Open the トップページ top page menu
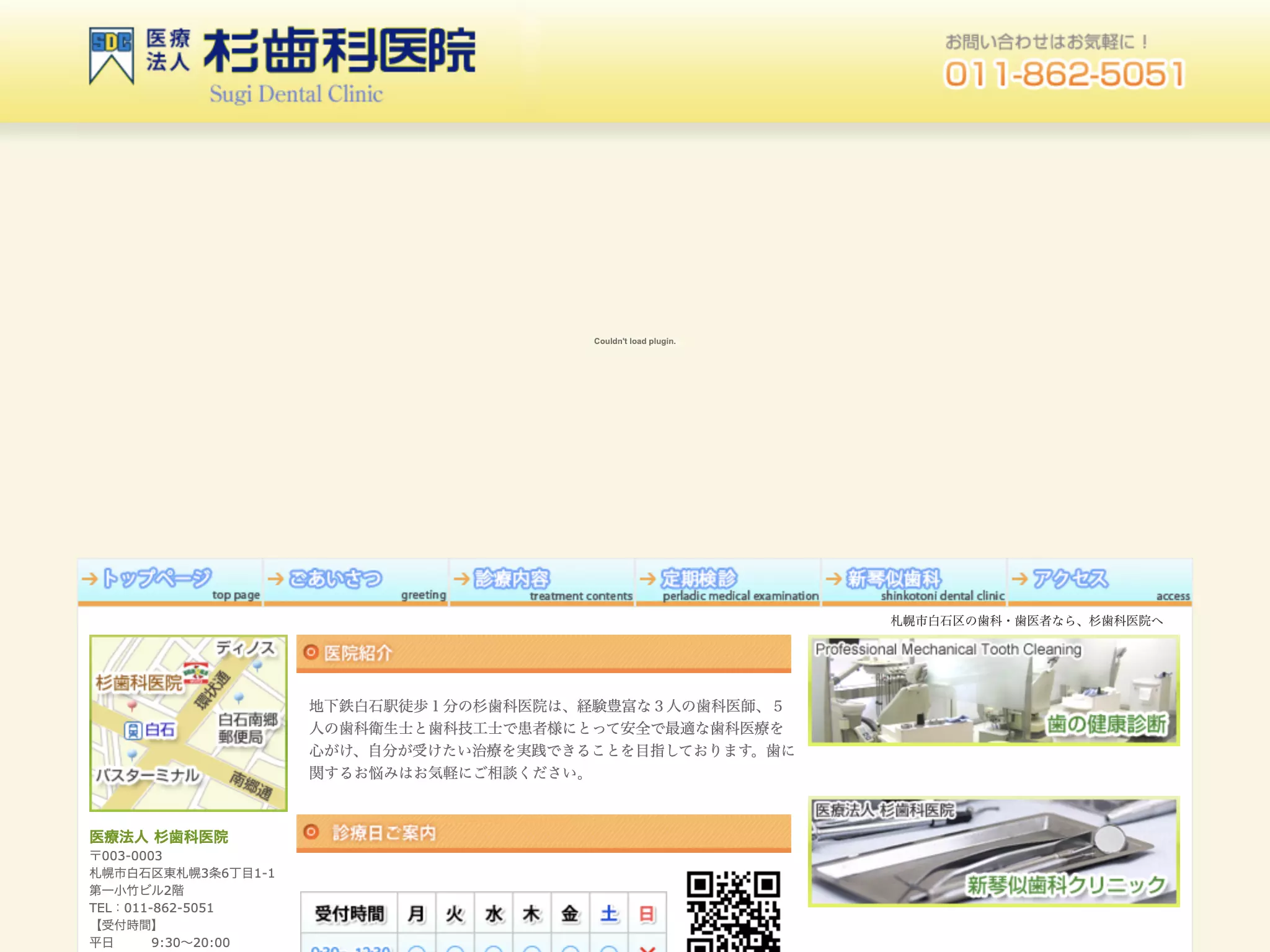This screenshot has width=1270, height=952. (x=170, y=583)
